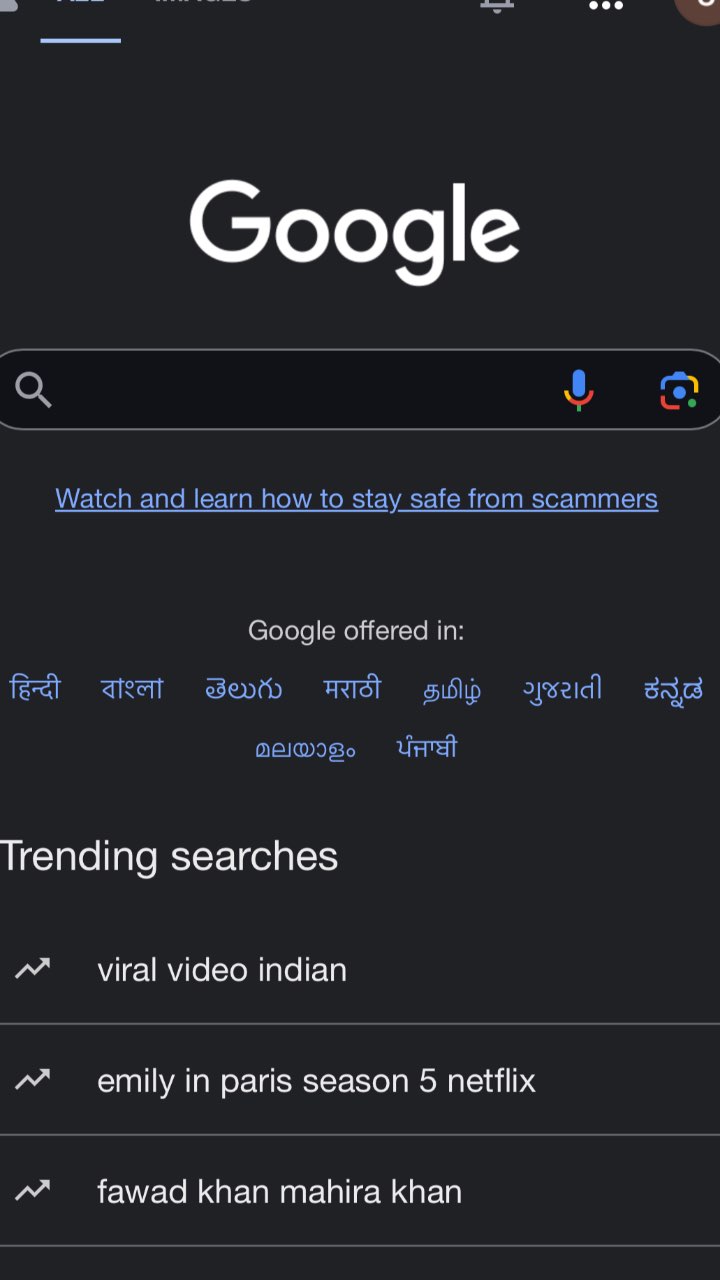The image size is (720, 1280).
Task: Switch Google language to Hindi
Action: click(x=35, y=688)
